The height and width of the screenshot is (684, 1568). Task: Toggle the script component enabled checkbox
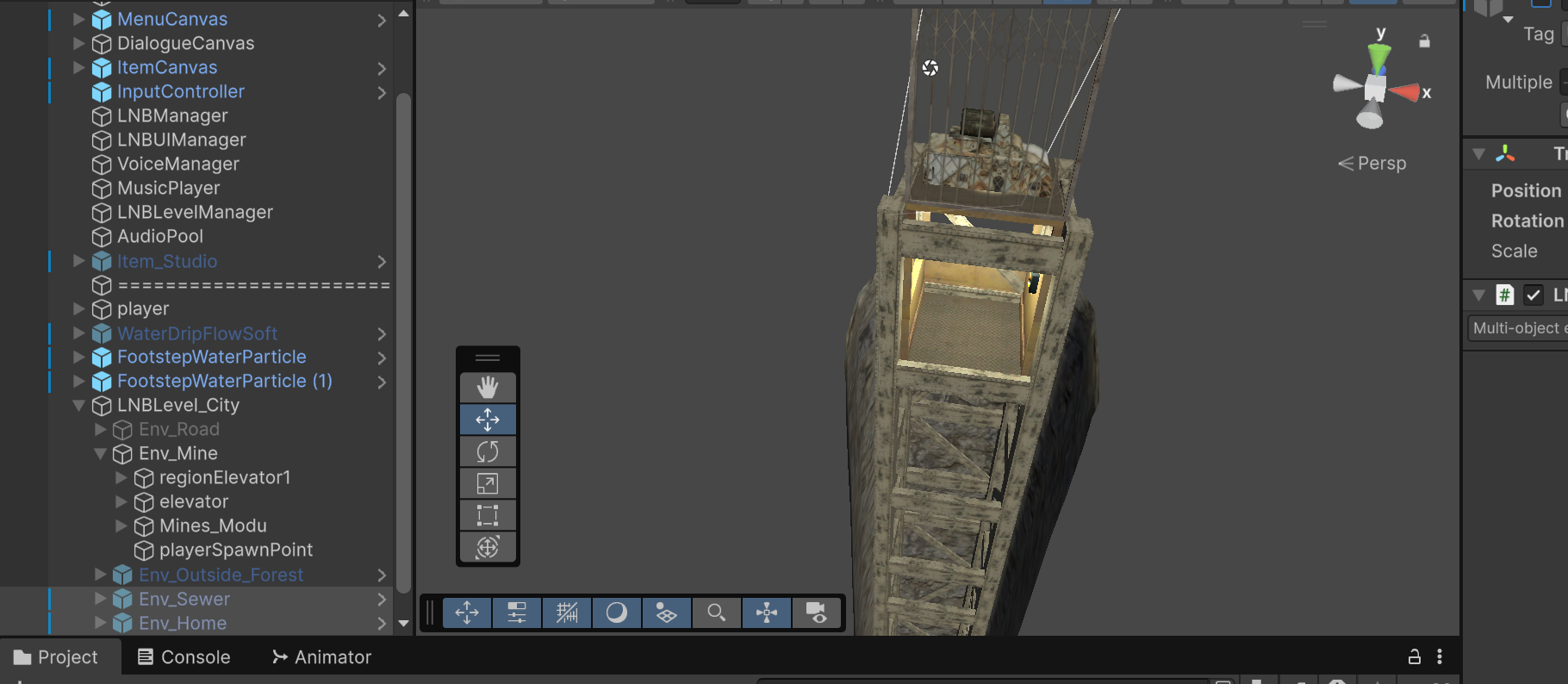(1534, 295)
